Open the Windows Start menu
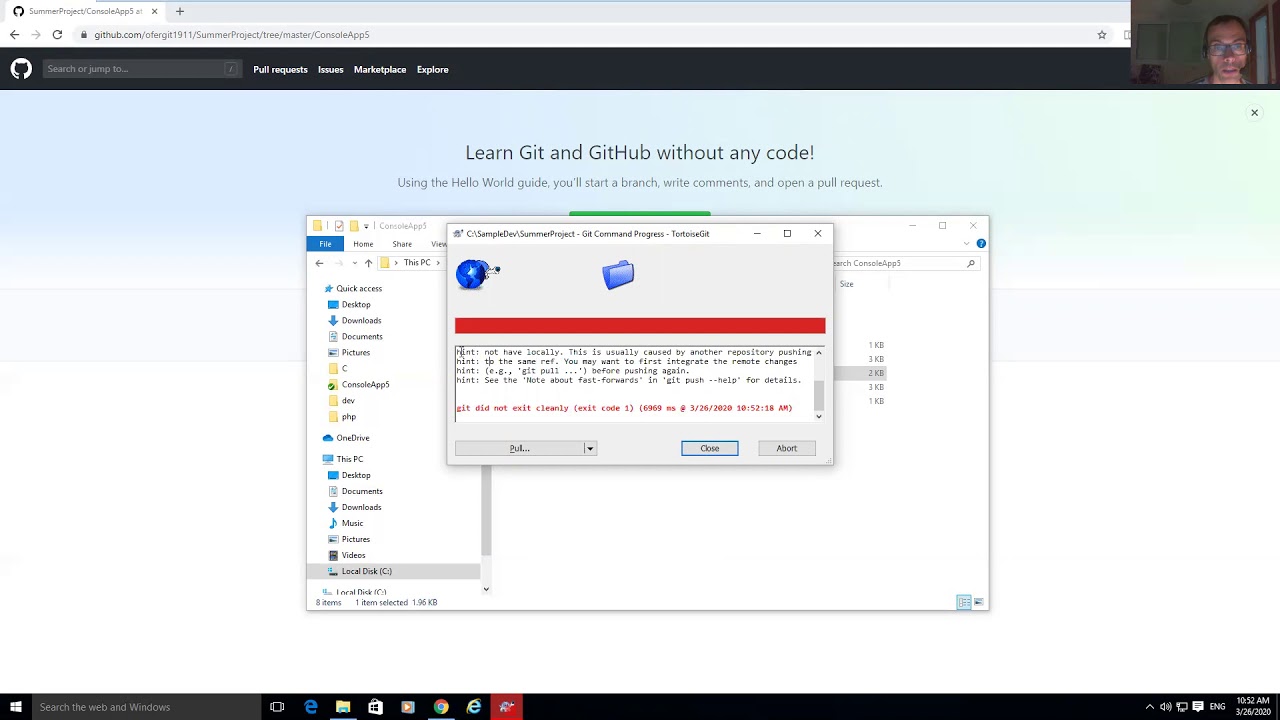1280x720 pixels. pos(15,707)
